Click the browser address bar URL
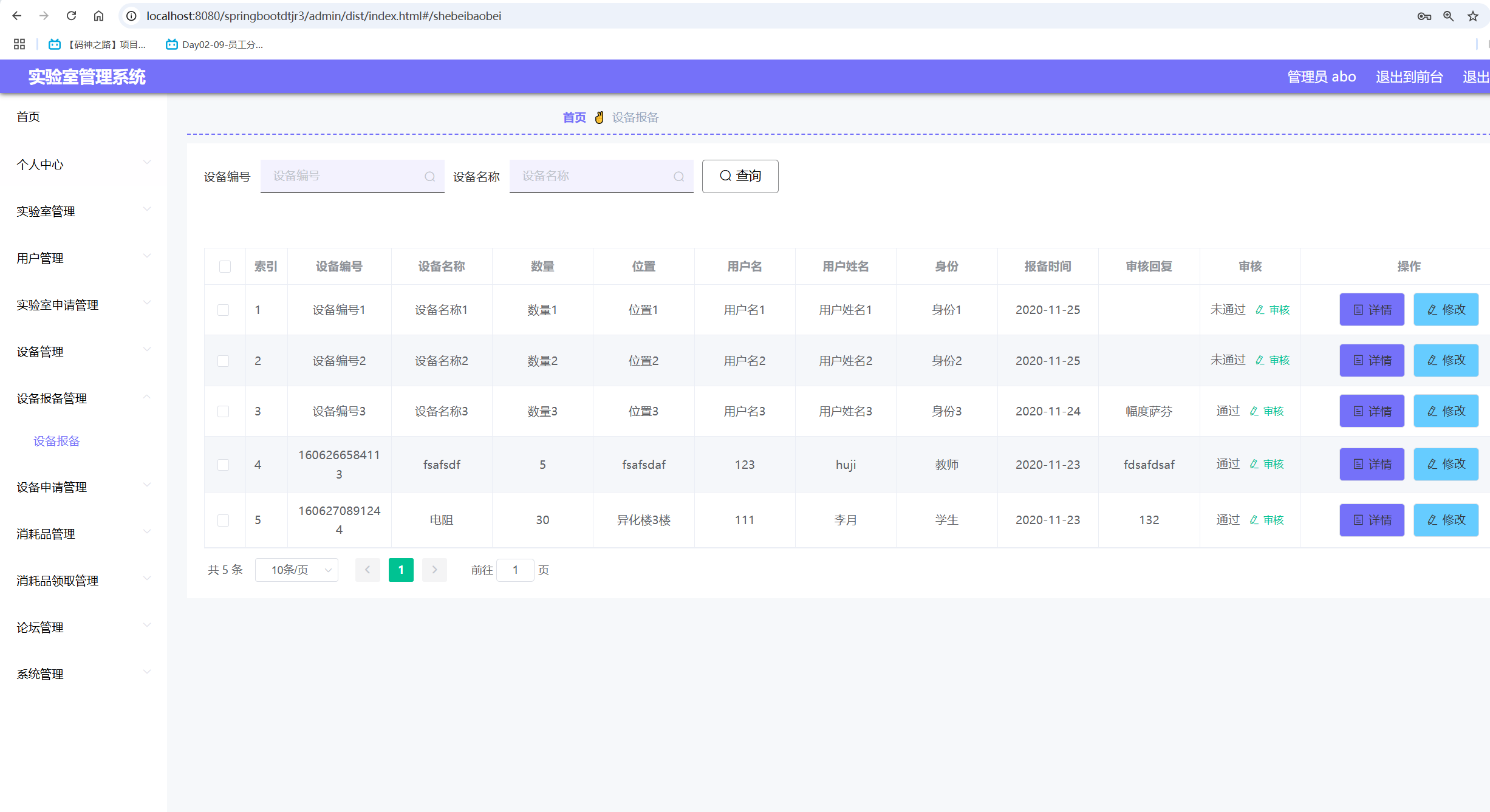Screen dimensions: 1490x812 [x=324, y=16]
